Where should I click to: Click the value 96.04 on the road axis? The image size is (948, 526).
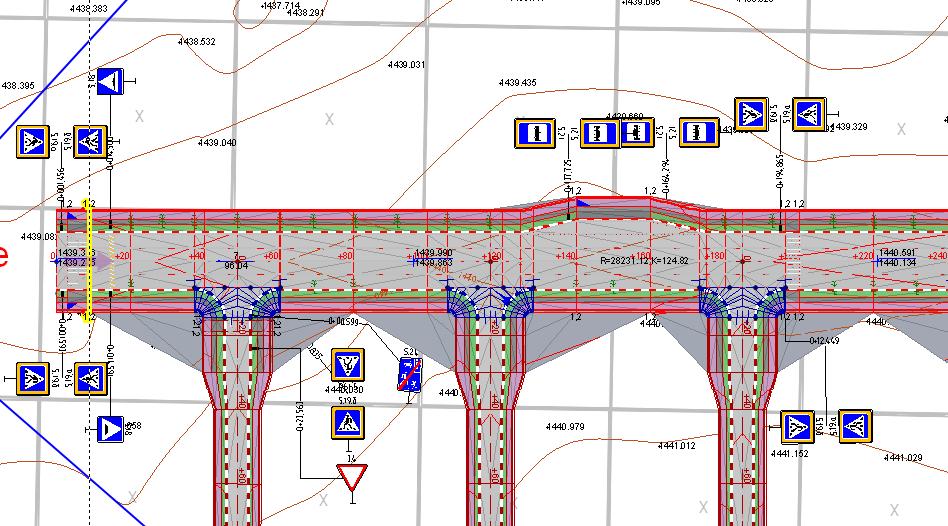pyautogui.click(x=236, y=265)
